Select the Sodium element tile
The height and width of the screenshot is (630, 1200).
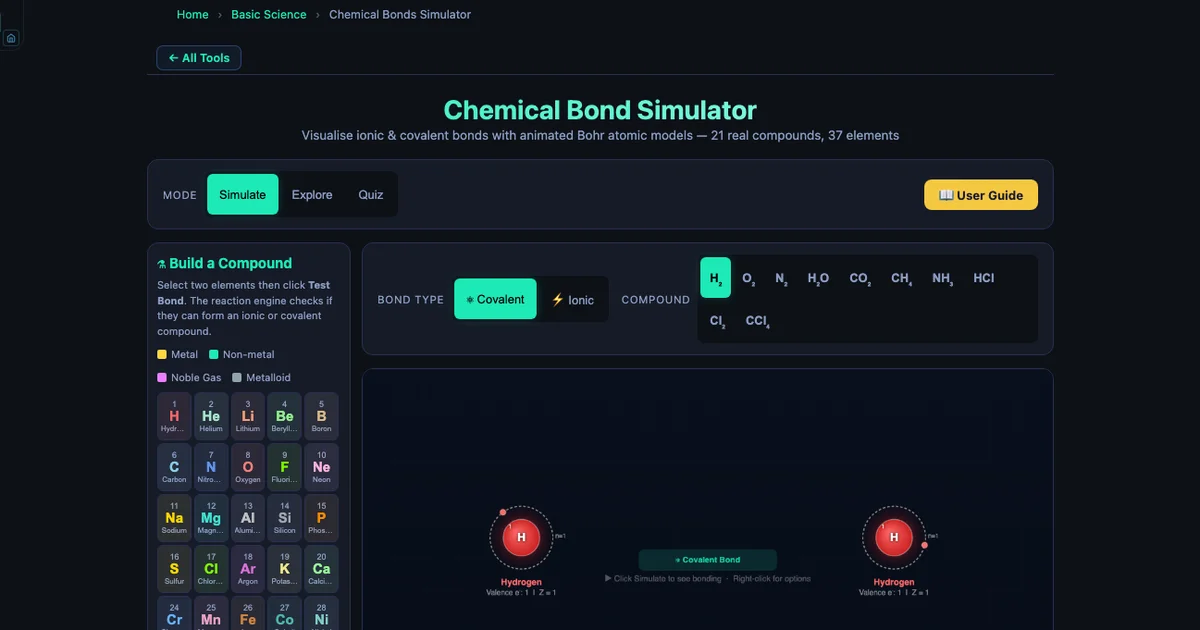pos(174,518)
